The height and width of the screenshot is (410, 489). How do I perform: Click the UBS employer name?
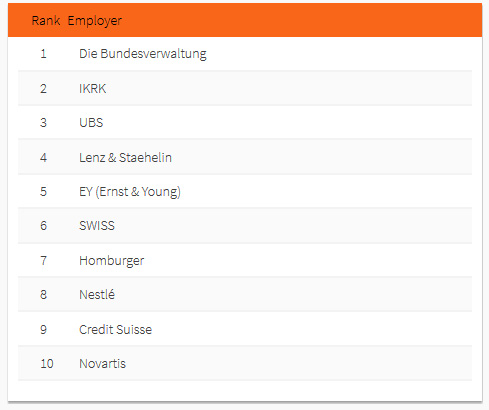91,123
